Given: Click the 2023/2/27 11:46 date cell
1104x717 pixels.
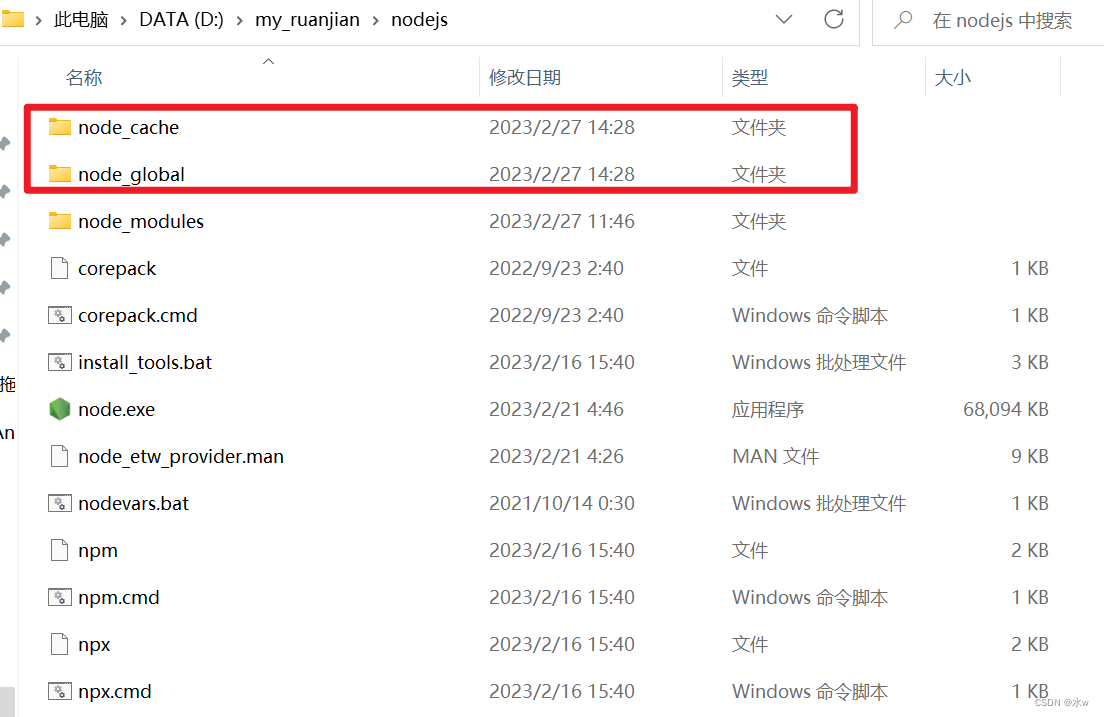Looking at the screenshot, I should [562, 221].
